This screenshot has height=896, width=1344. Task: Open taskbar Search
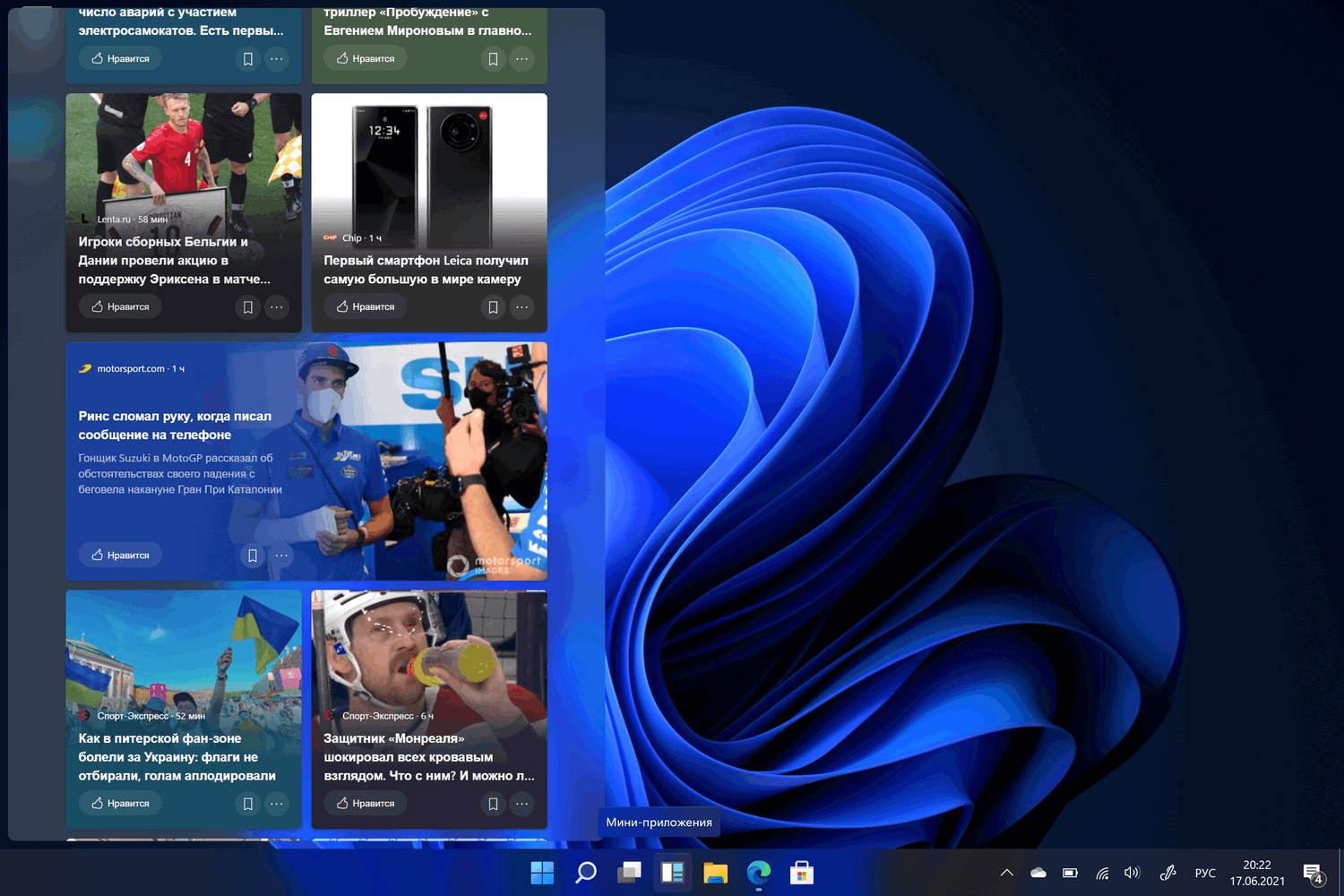click(x=586, y=873)
